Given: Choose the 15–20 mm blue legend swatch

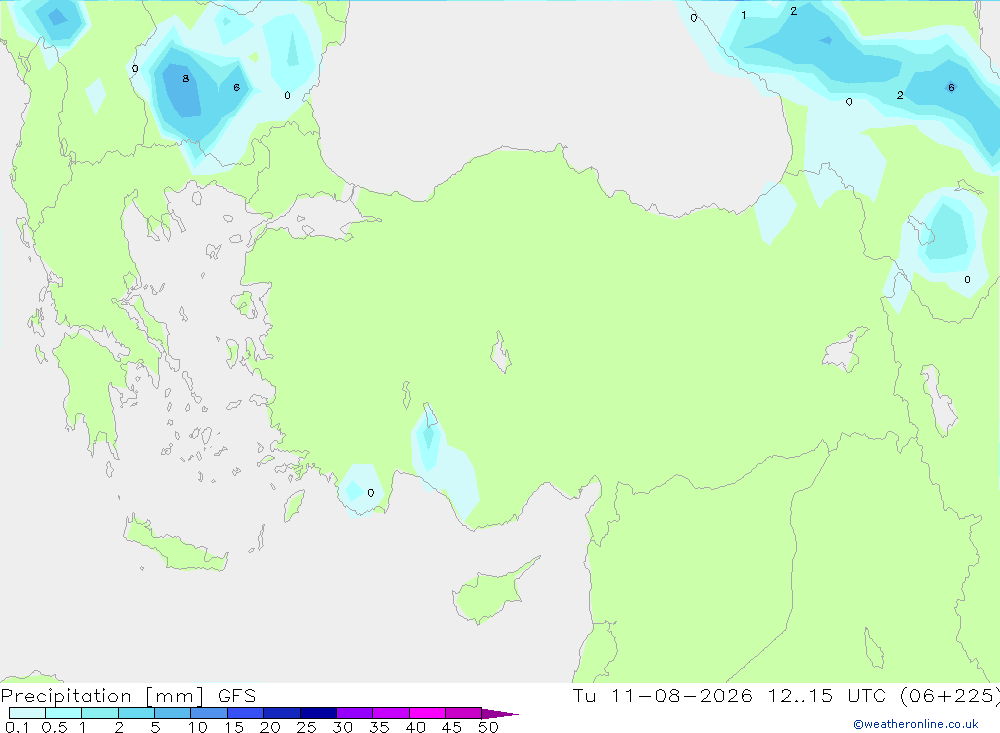Looking at the screenshot, I should pyautogui.click(x=246, y=713).
